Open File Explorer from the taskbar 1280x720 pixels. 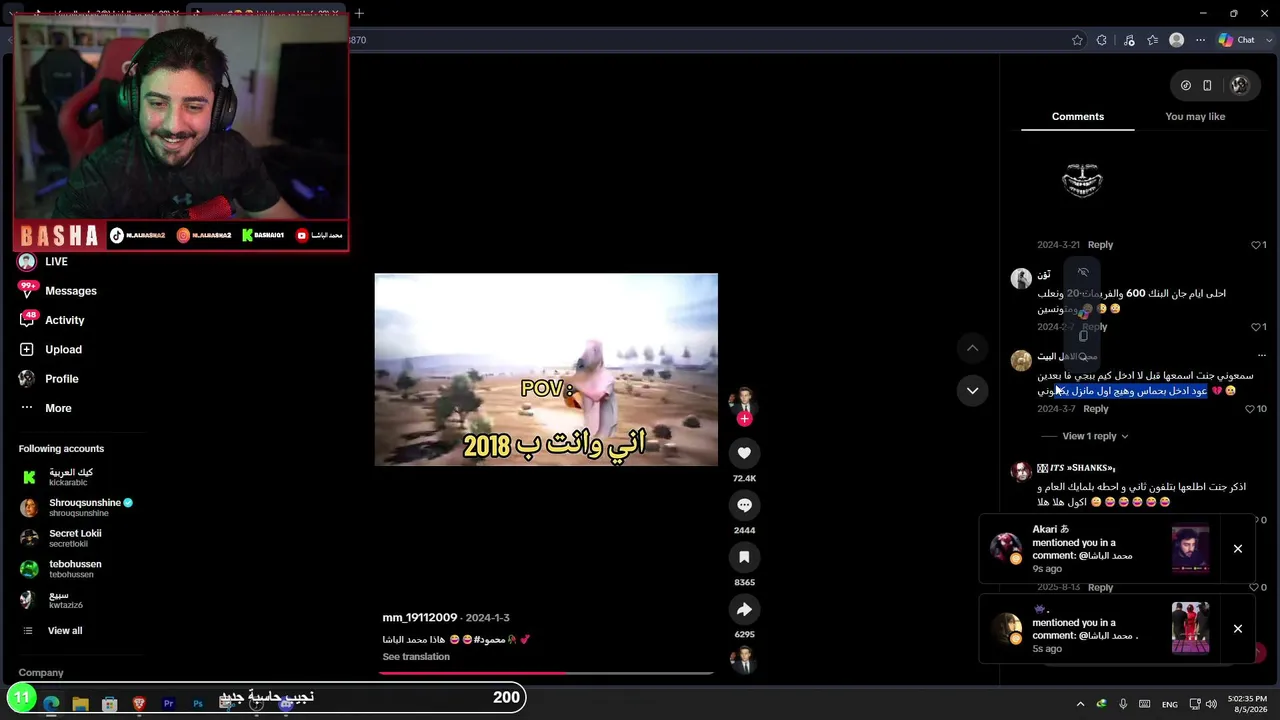click(80, 704)
